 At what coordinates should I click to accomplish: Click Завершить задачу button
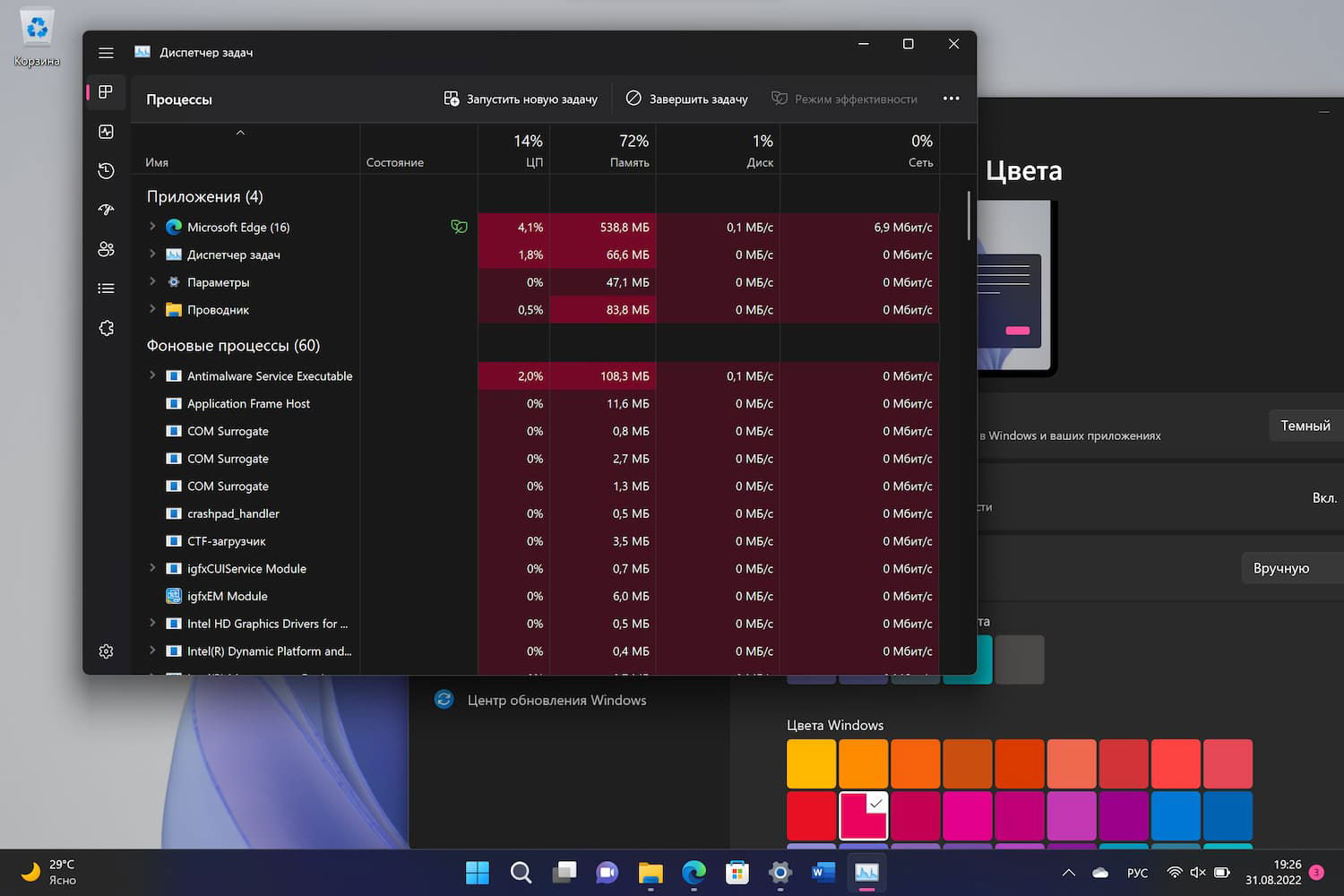tap(686, 99)
